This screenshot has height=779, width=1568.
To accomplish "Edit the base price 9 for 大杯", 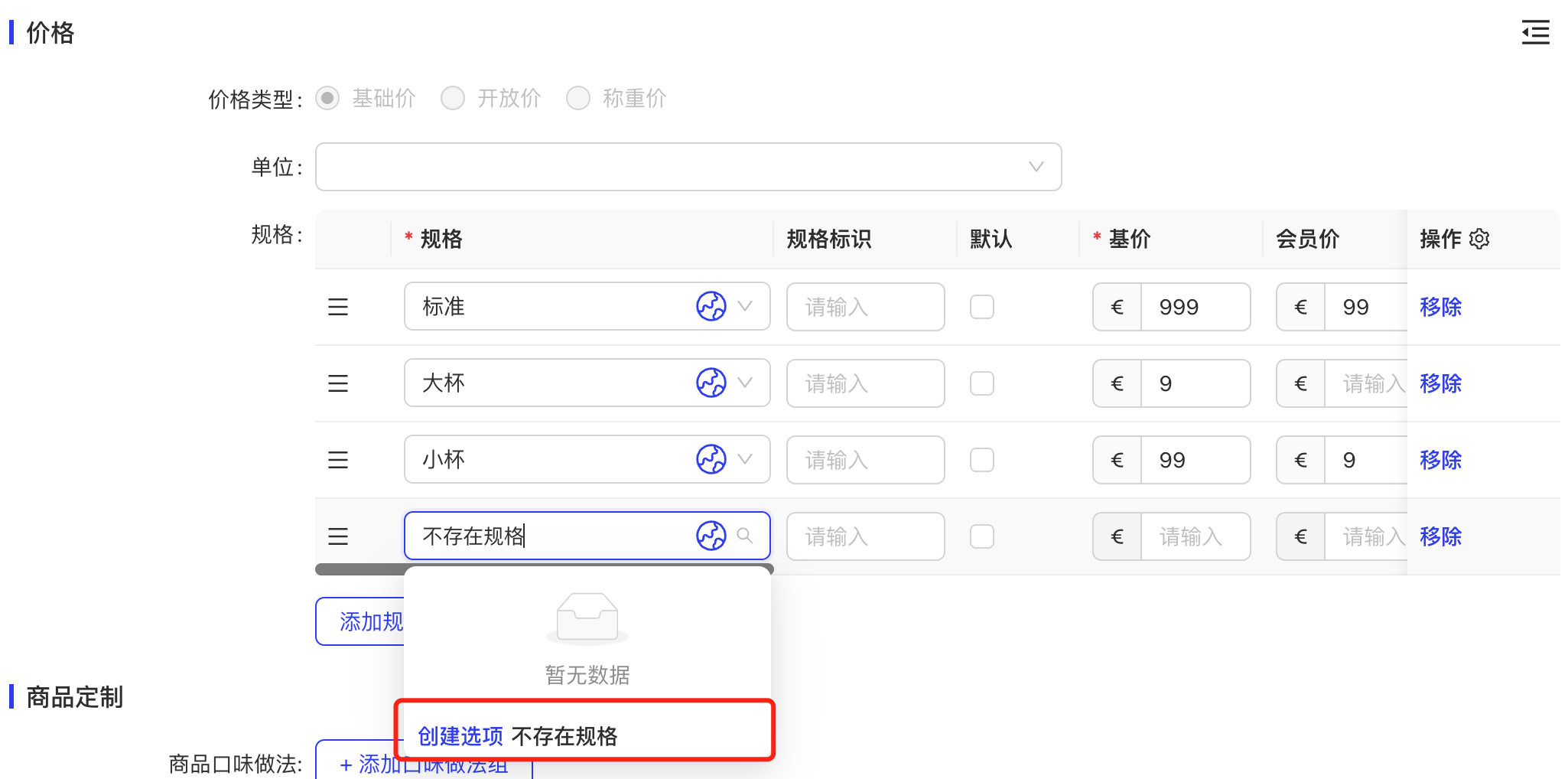I will click(1196, 383).
